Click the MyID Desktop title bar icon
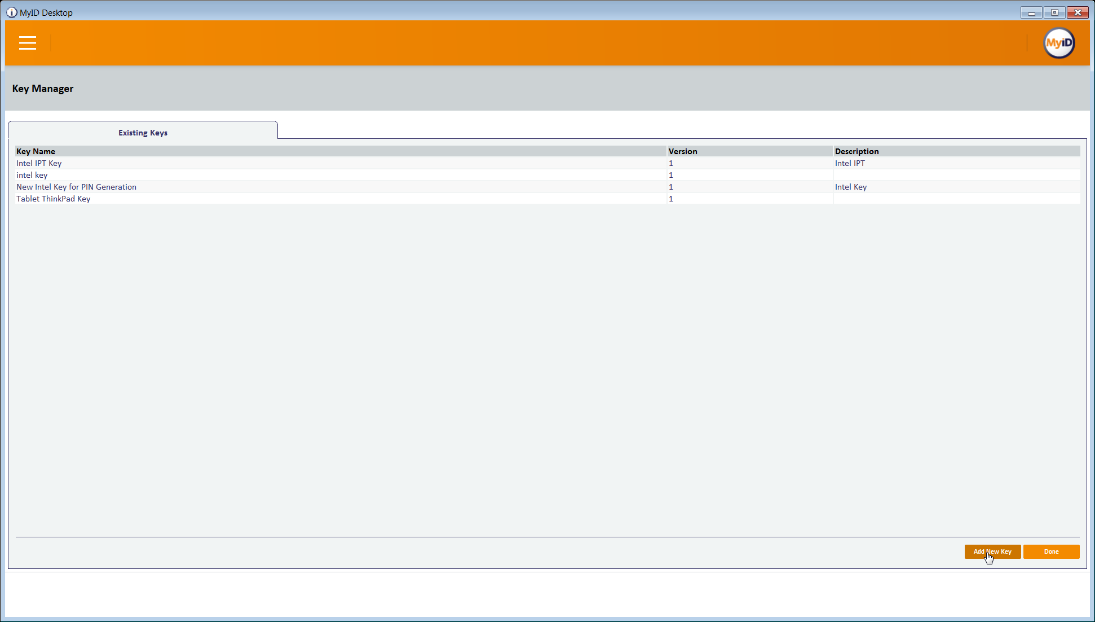The width and height of the screenshot is (1095, 622). [11, 13]
